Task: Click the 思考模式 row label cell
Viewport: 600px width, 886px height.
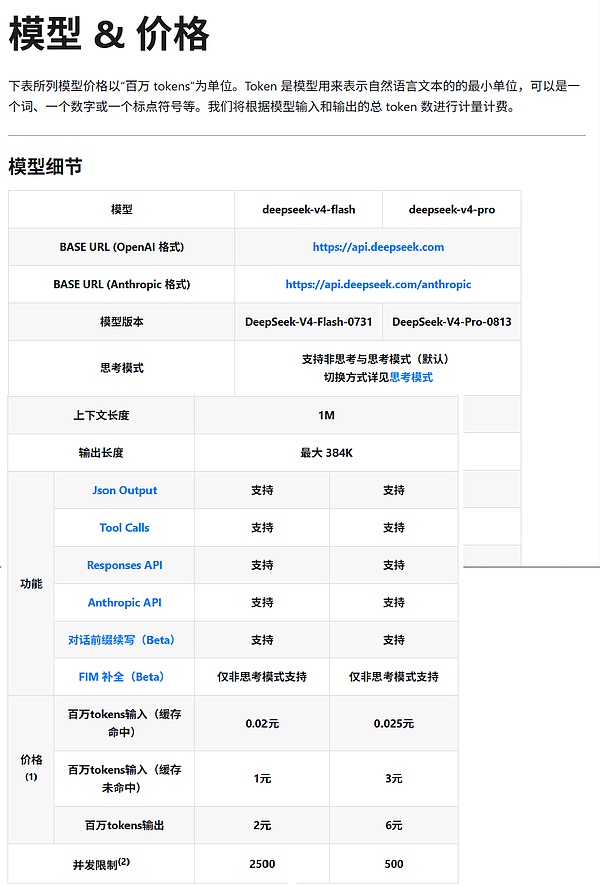Action: 121,368
